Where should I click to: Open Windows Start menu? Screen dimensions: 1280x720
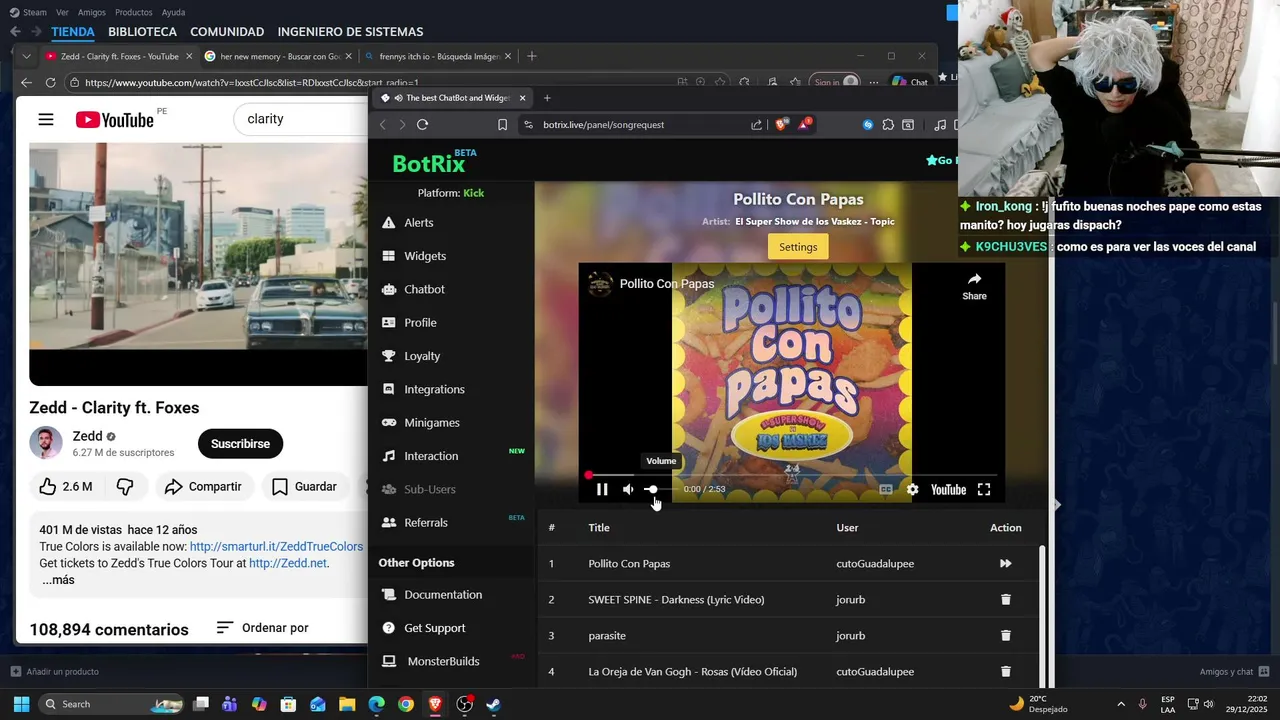tap(21, 704)
